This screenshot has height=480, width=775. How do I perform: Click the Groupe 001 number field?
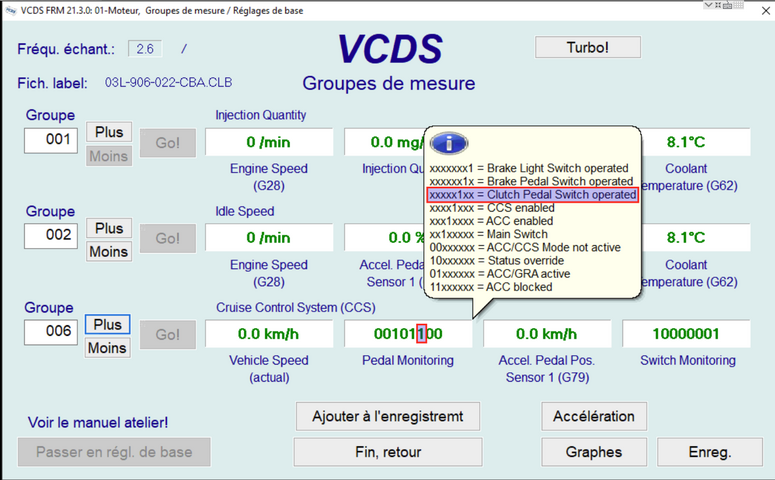click(51, 140)
